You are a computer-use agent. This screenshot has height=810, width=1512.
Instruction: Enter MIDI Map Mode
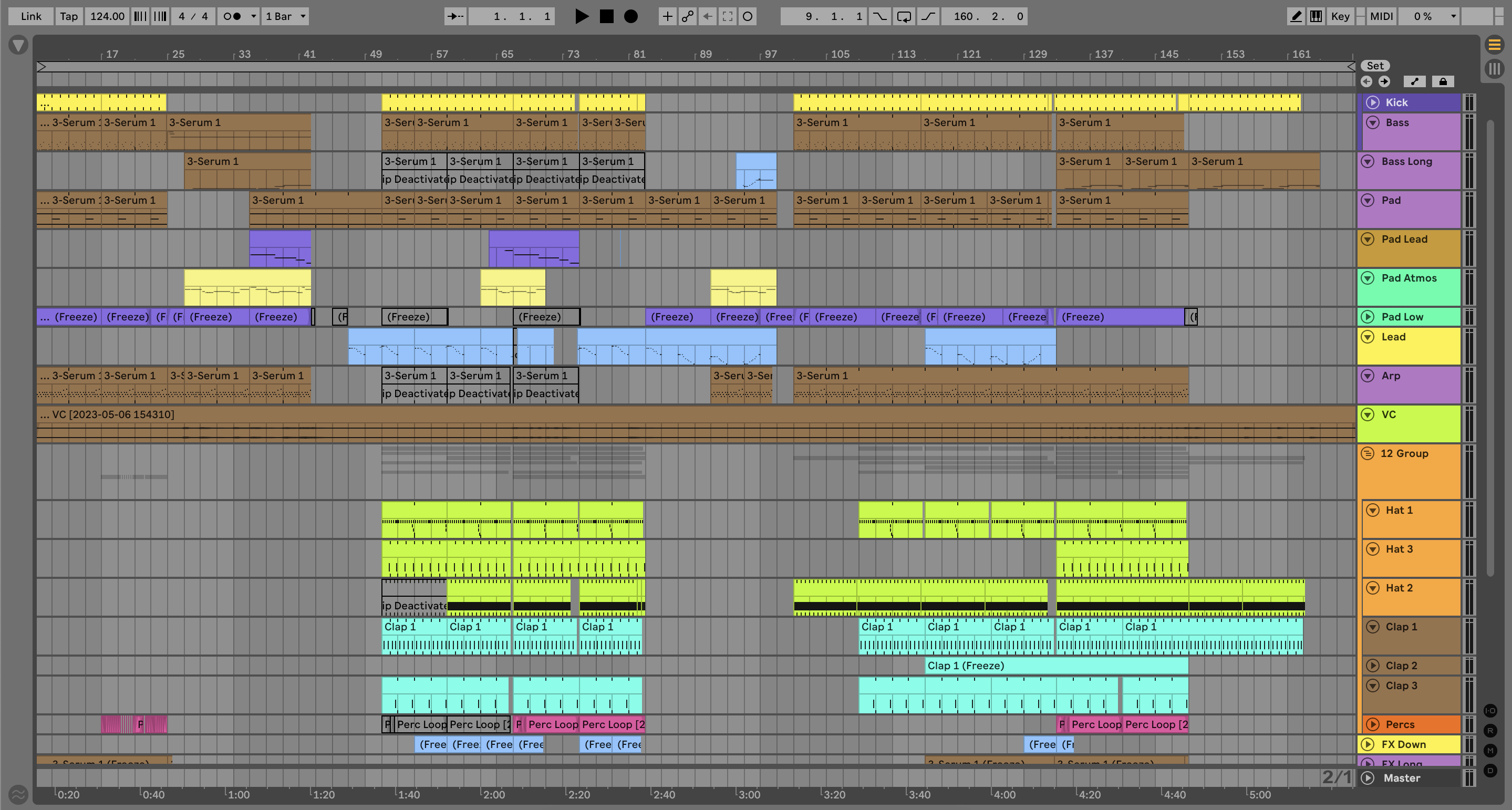(x=1381, y=16)
